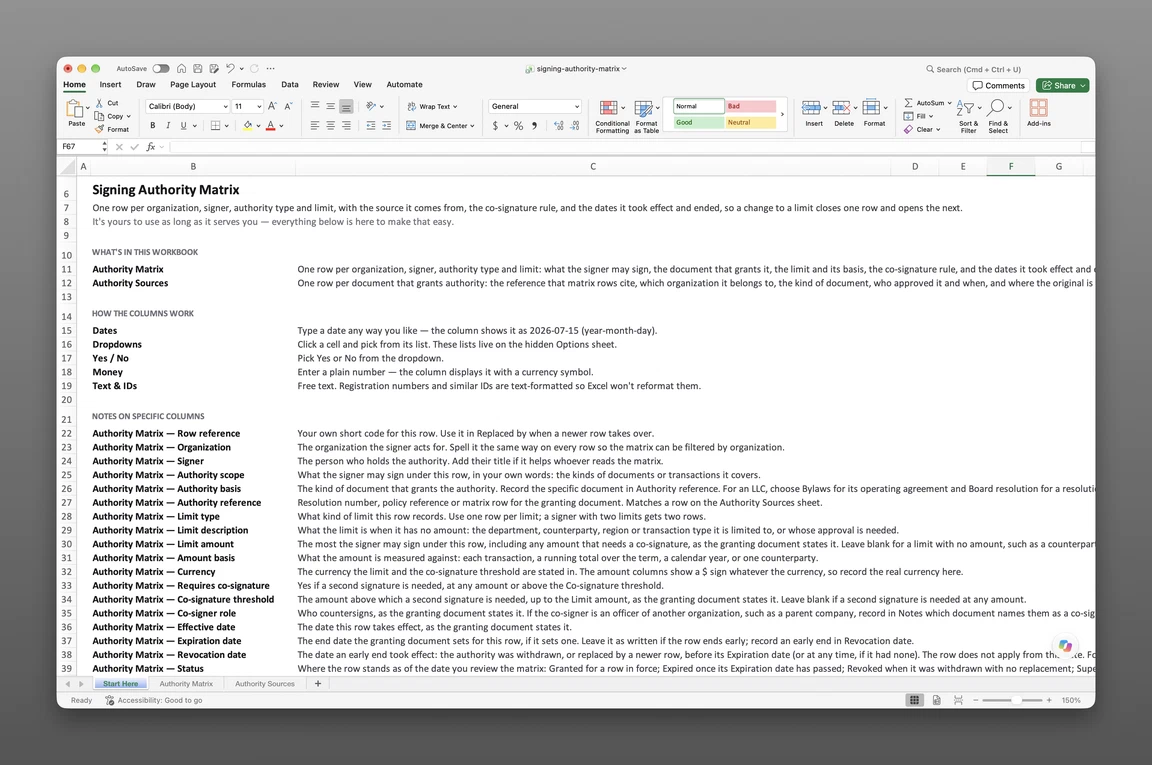Toggle Bold formatting
This screenshot has height=765, width=1152.
[153, 126]
